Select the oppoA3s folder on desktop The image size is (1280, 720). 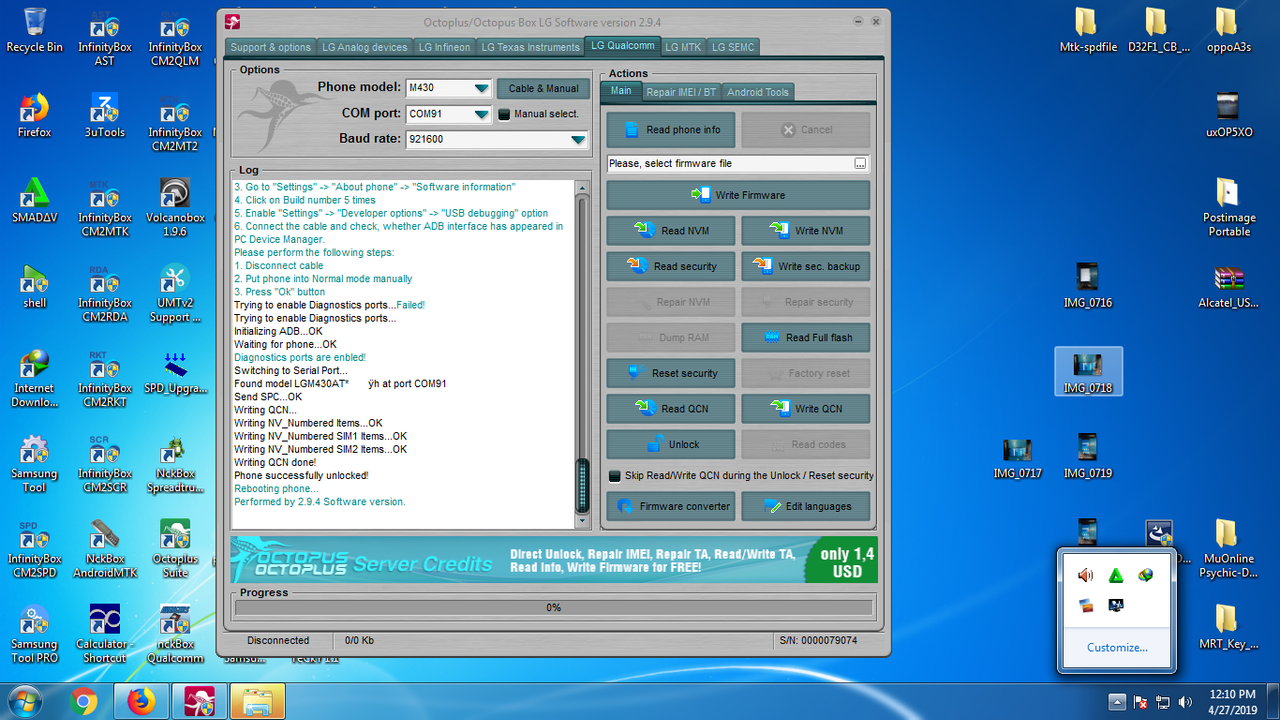[1227, 30]
